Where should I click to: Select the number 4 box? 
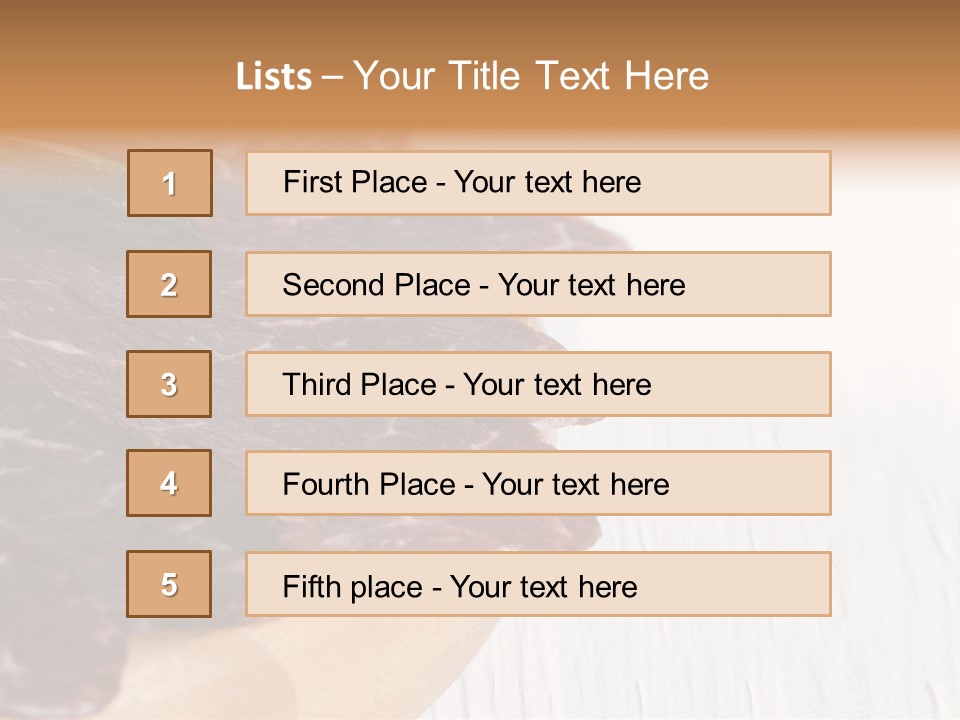coord(169,483)
